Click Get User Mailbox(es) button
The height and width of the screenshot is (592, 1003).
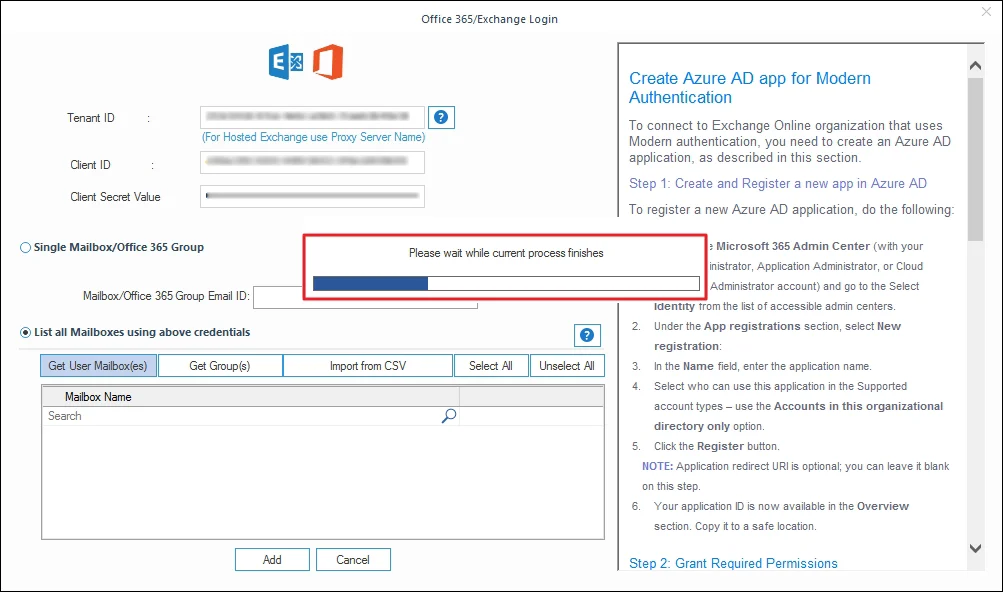pyautogui.click(x=98, y=365)
